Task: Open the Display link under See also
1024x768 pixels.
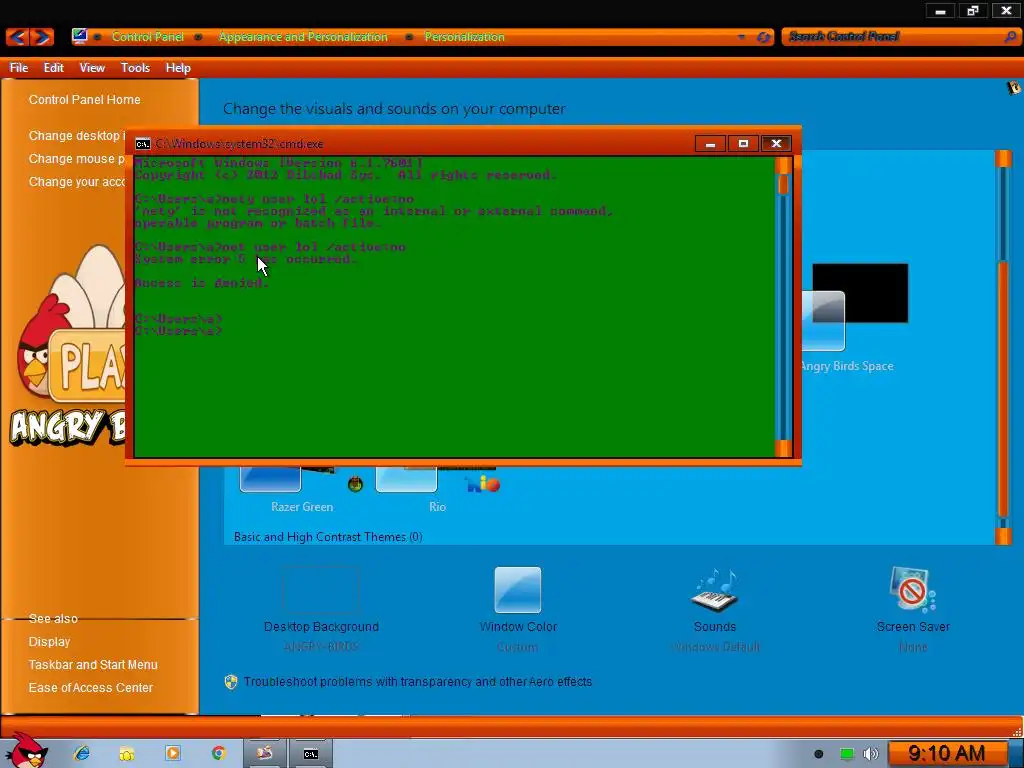Action: tap(49, 642)
